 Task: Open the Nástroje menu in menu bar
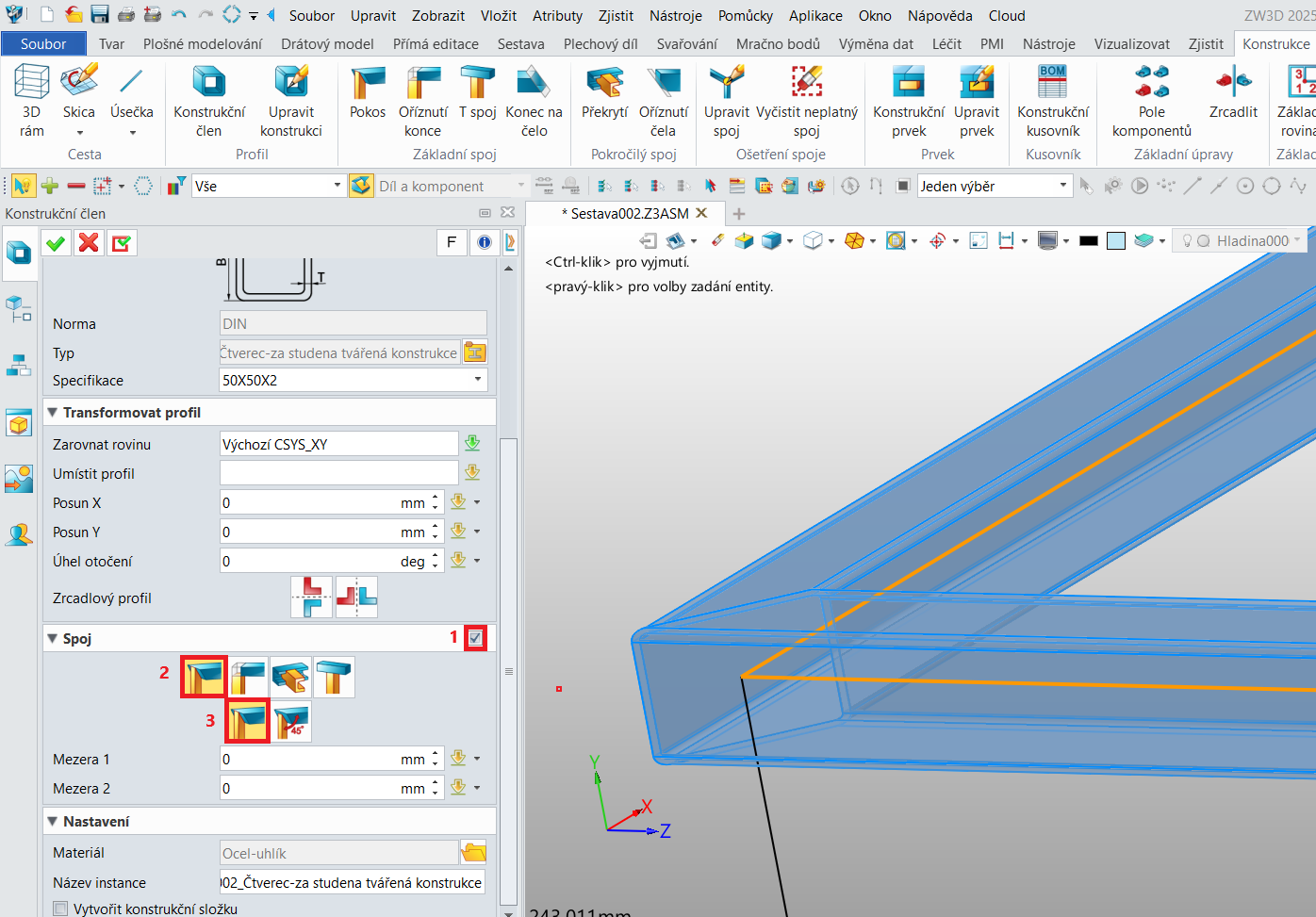pos(676,15)
